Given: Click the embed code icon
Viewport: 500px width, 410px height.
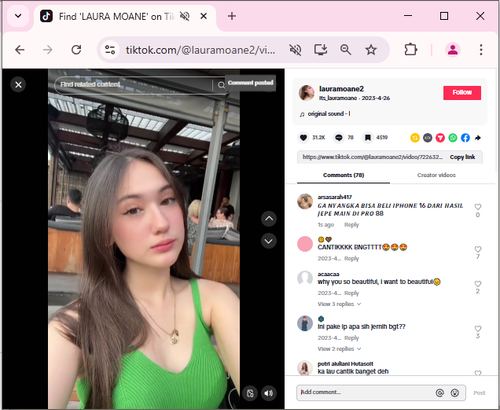Looking at the screenshot, I should tap(428, 138).
